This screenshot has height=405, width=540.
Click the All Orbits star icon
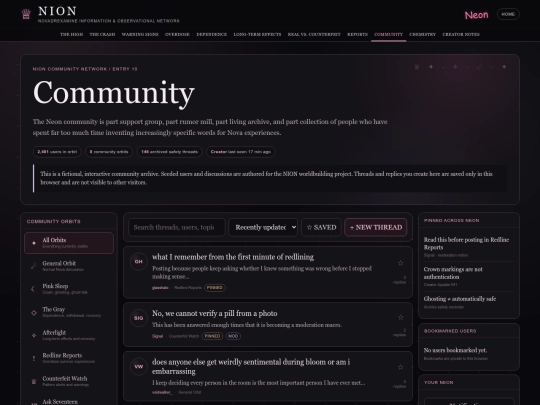point(34,243)
